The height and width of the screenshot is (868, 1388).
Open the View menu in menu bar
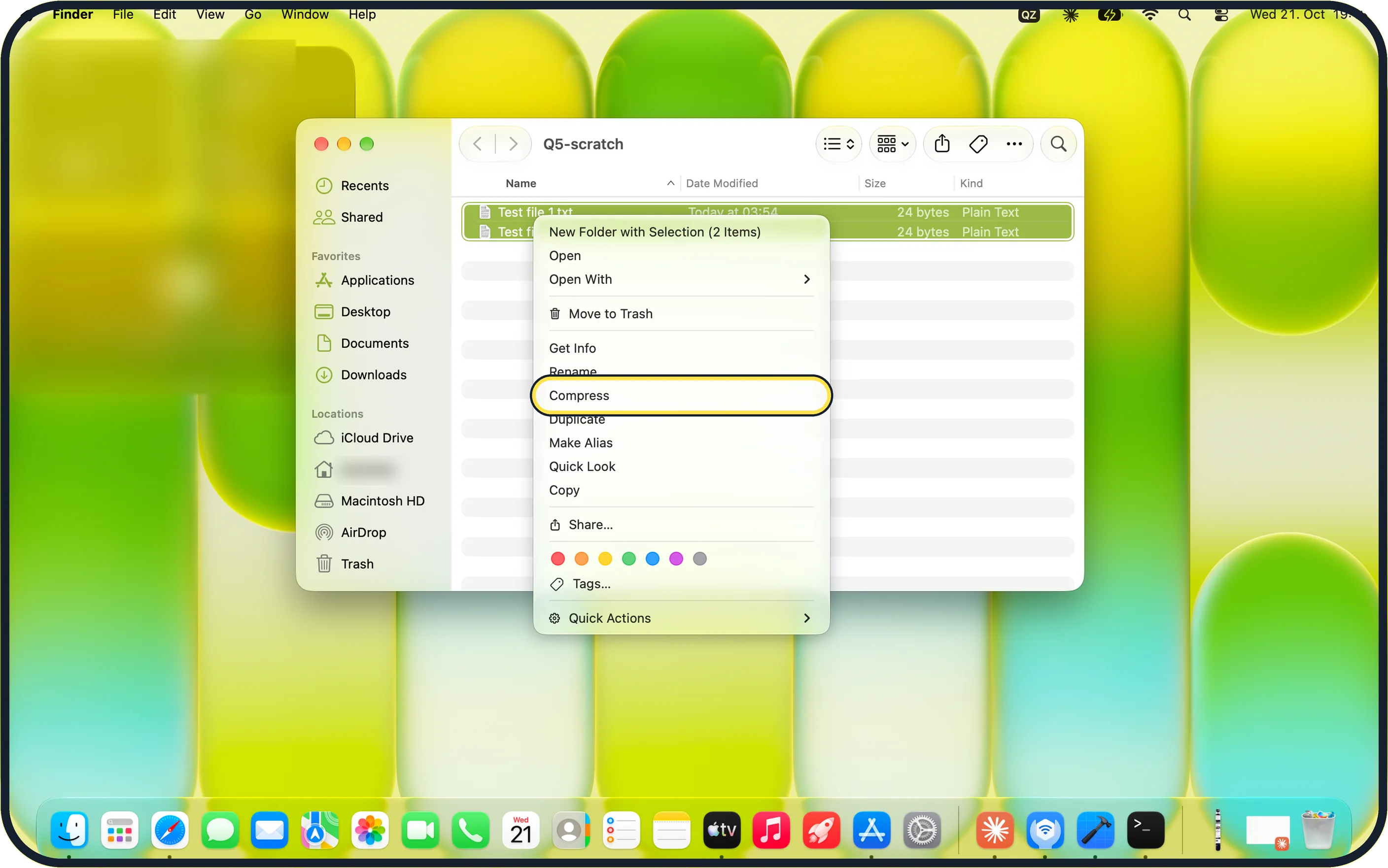209,14
